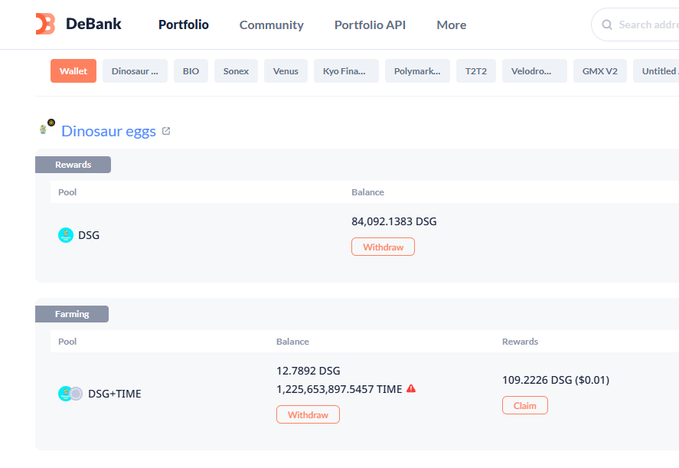Withdraw the 84,092.1383 DSG rewards balance
Screen dimensions: 679x468
383,247
